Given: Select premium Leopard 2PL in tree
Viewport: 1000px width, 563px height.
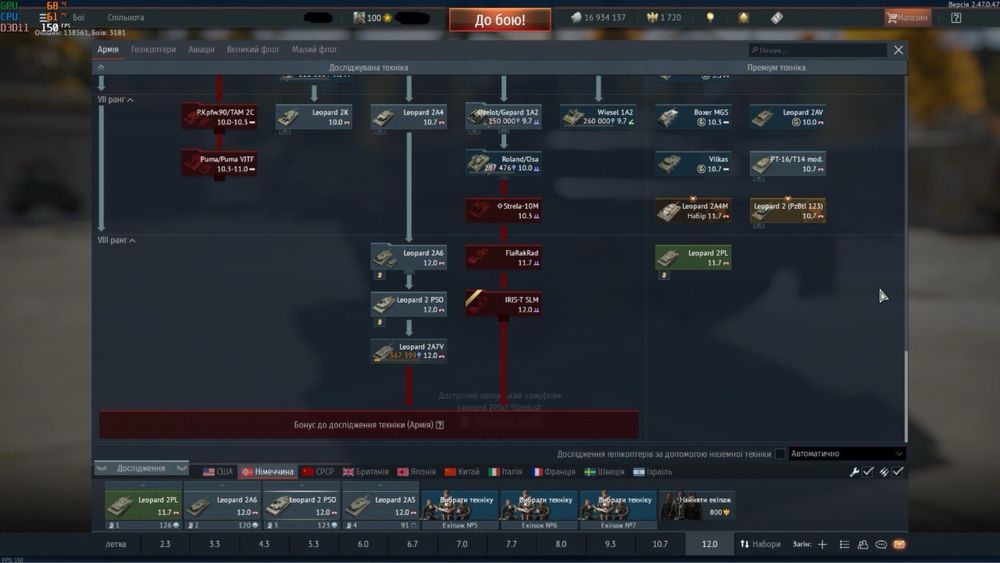Looking at the screenshot, I should [x=693, y=257].
